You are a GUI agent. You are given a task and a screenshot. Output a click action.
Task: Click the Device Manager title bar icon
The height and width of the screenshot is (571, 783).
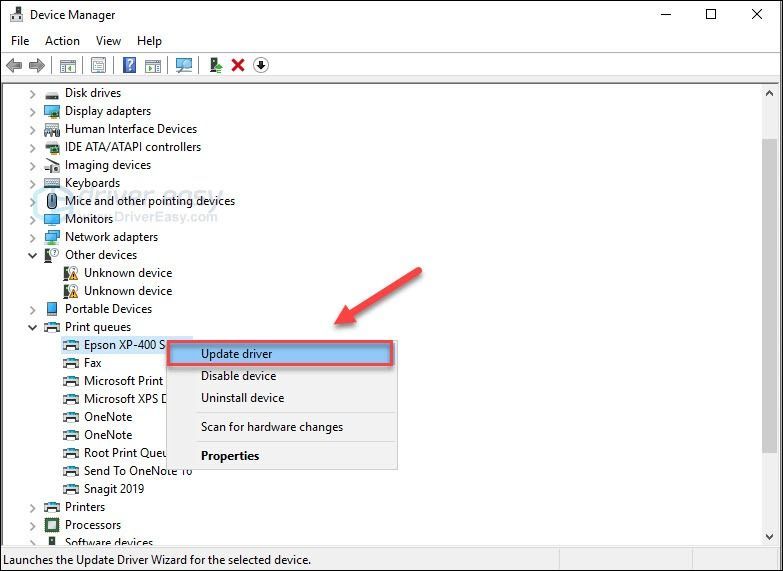[16, 14]
